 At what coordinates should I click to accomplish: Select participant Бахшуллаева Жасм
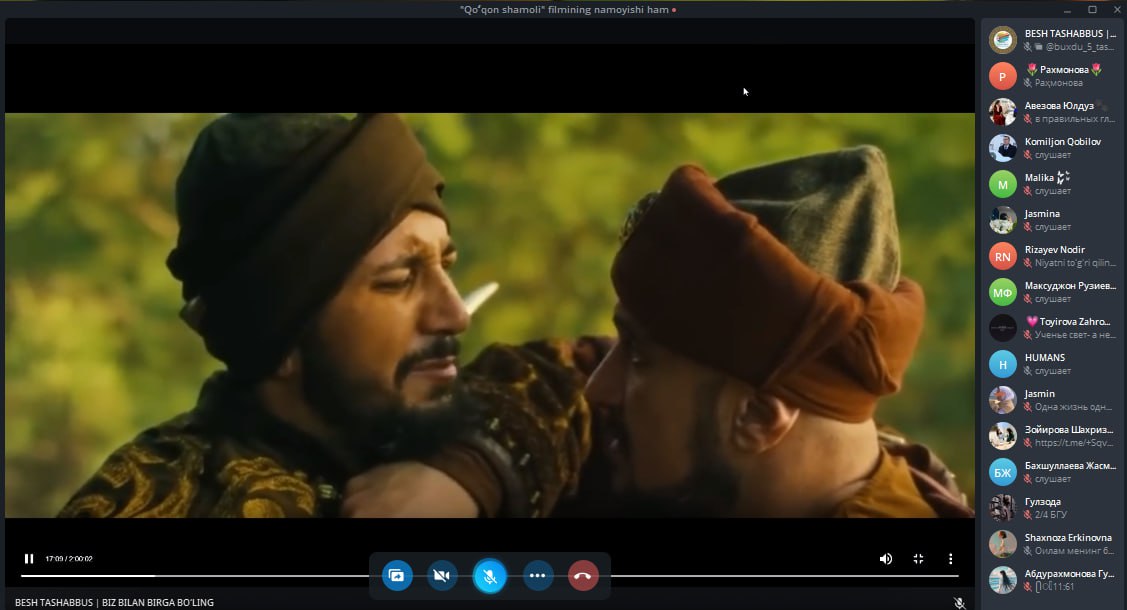[1052, 472]
